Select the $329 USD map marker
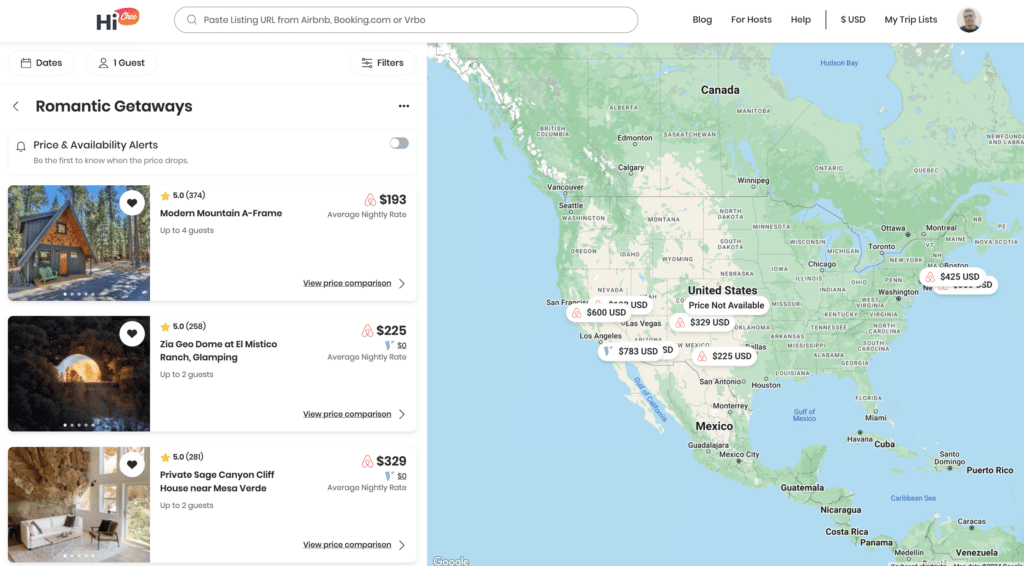 (702, 322)
